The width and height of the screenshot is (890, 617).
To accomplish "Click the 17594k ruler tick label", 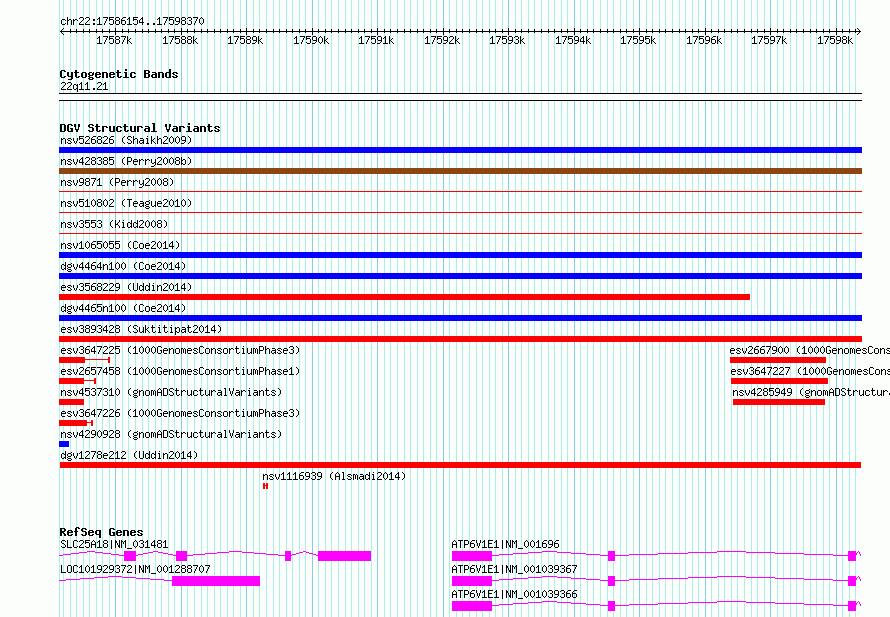I will 573,40.
